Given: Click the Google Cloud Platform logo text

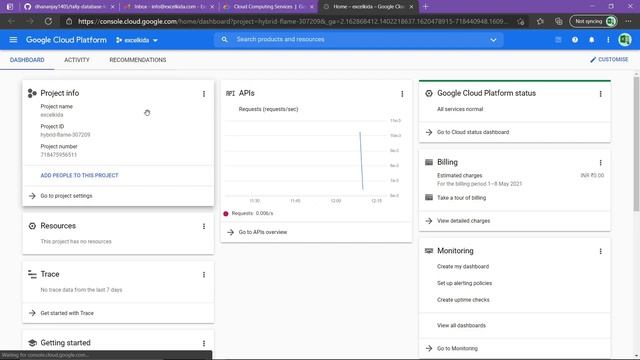Looking at the screenshot, I should (x=66, y=40).
